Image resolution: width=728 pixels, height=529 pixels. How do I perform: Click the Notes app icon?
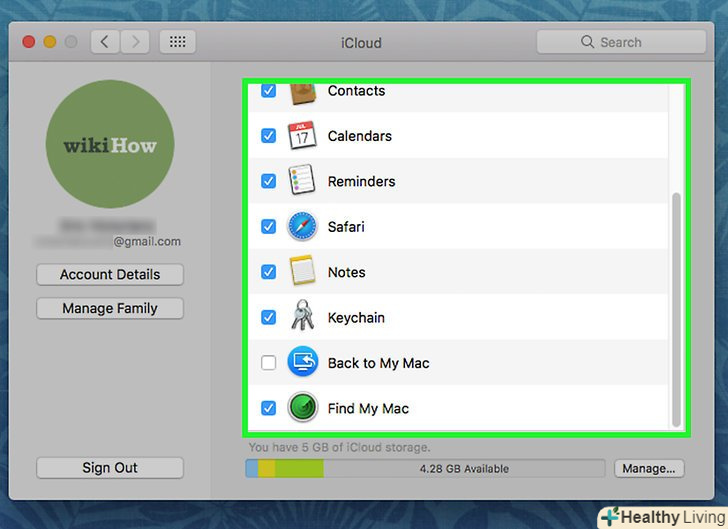click(302, 272)
